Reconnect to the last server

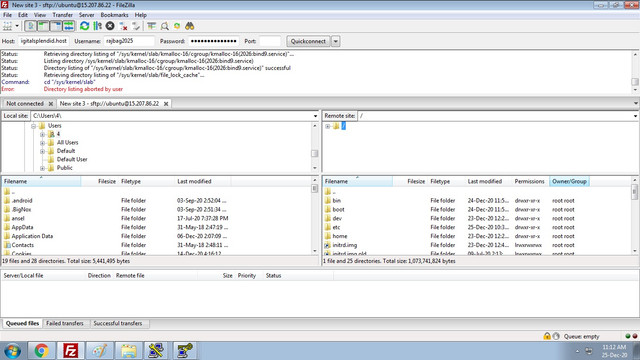pyautogui.click(x=136, y=26)
